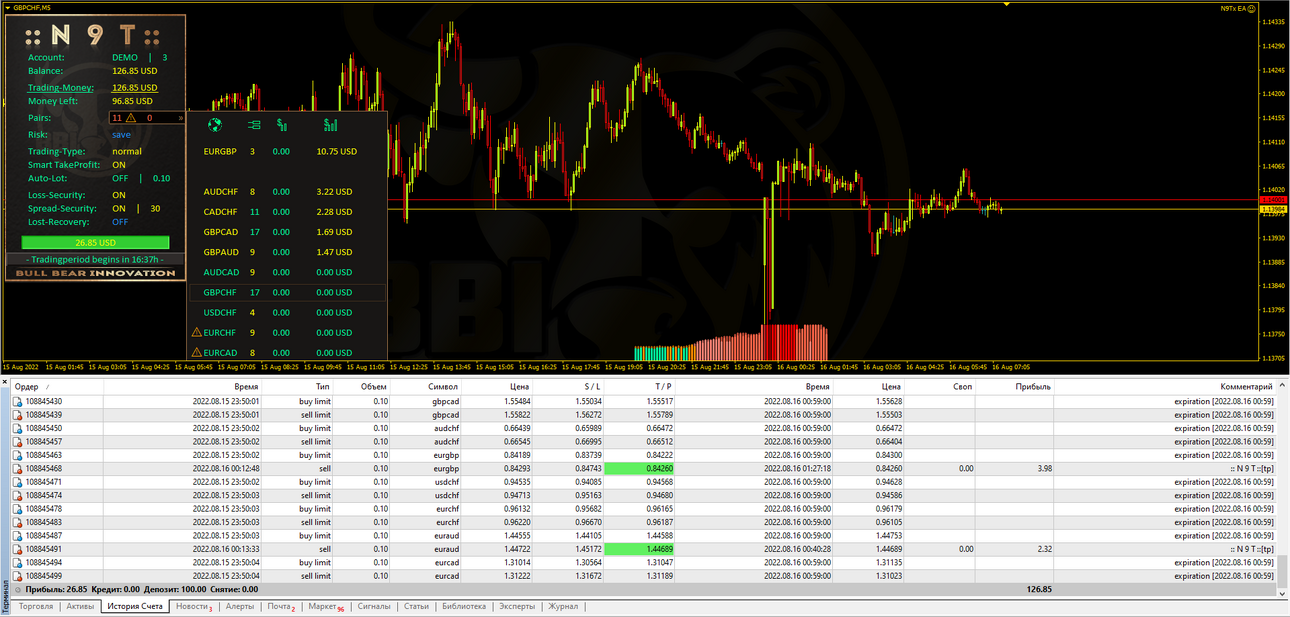The image size is (1290, 617).
Task: Click the N9Tx EA smiley icon on chart
Action: [x=1252, y=8]
